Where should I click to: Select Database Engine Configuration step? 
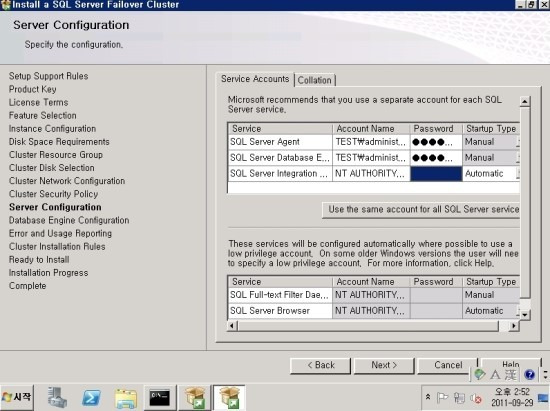click(x=69, y=220)
